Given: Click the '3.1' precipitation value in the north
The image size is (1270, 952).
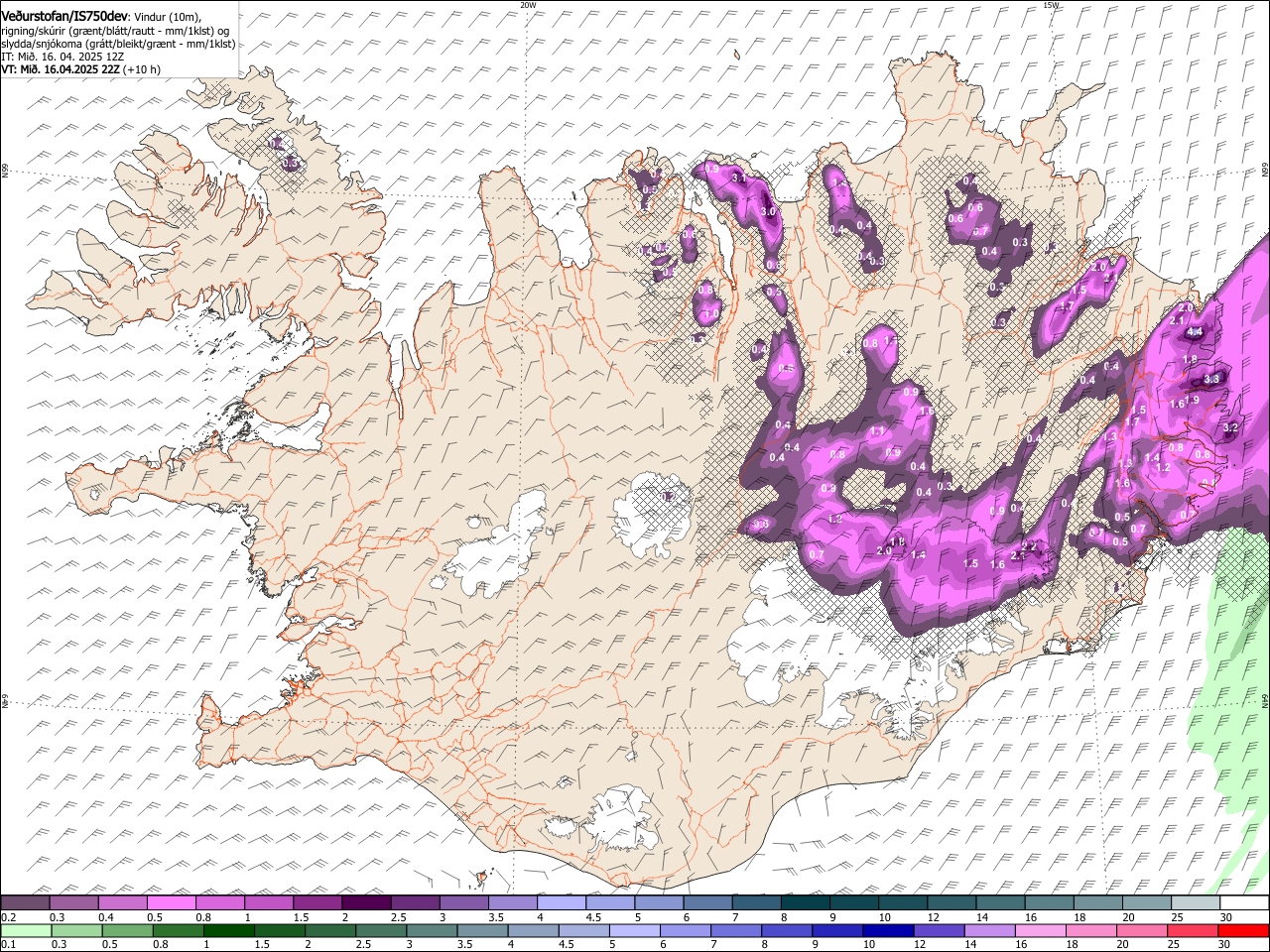Looking at the screenshot, I should [x=738, y=178].
